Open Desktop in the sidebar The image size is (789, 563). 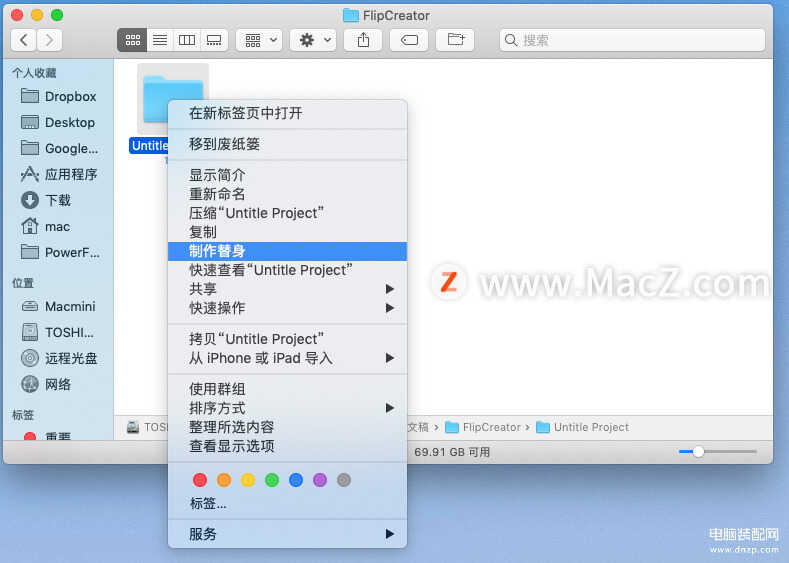58,122
